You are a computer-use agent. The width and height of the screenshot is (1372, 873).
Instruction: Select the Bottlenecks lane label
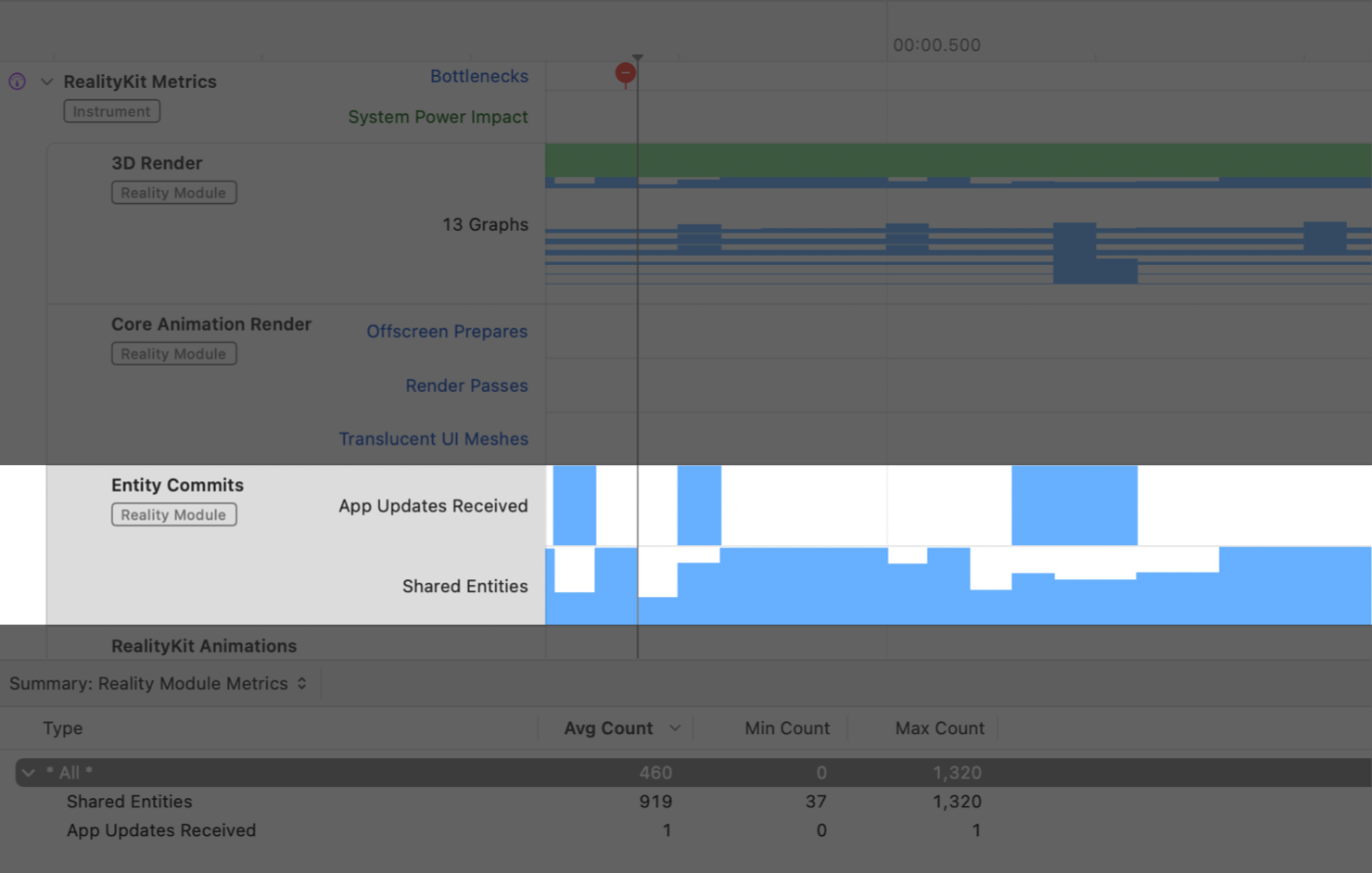pyautogui.click(x=478, y=76)
